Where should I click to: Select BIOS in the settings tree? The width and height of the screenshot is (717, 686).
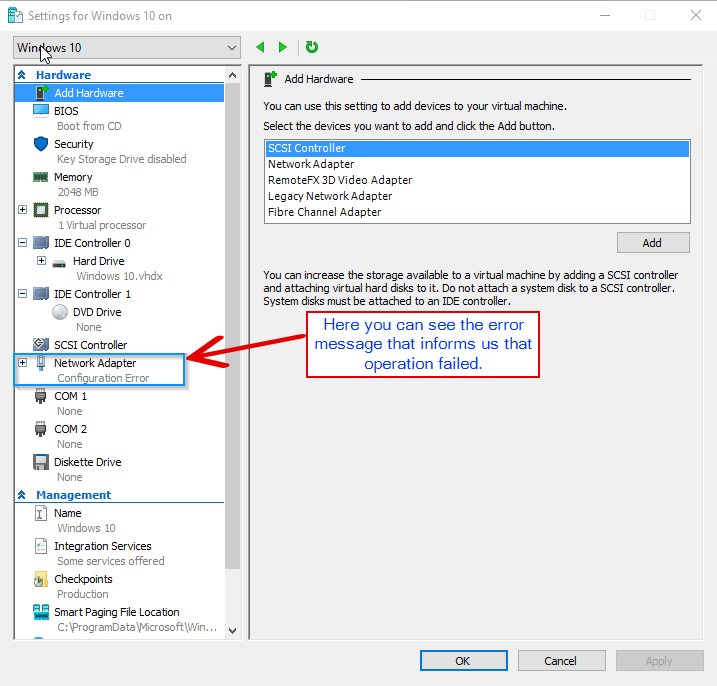pos(66,111)
